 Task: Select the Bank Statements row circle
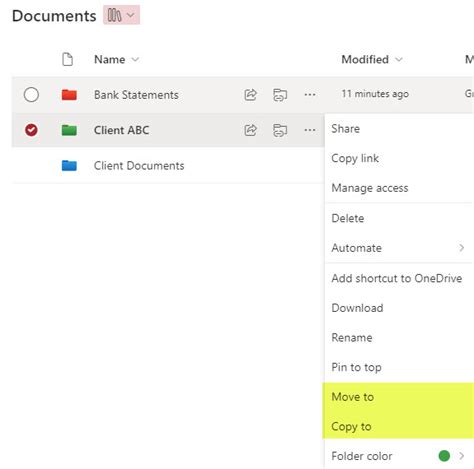[31, 95]
